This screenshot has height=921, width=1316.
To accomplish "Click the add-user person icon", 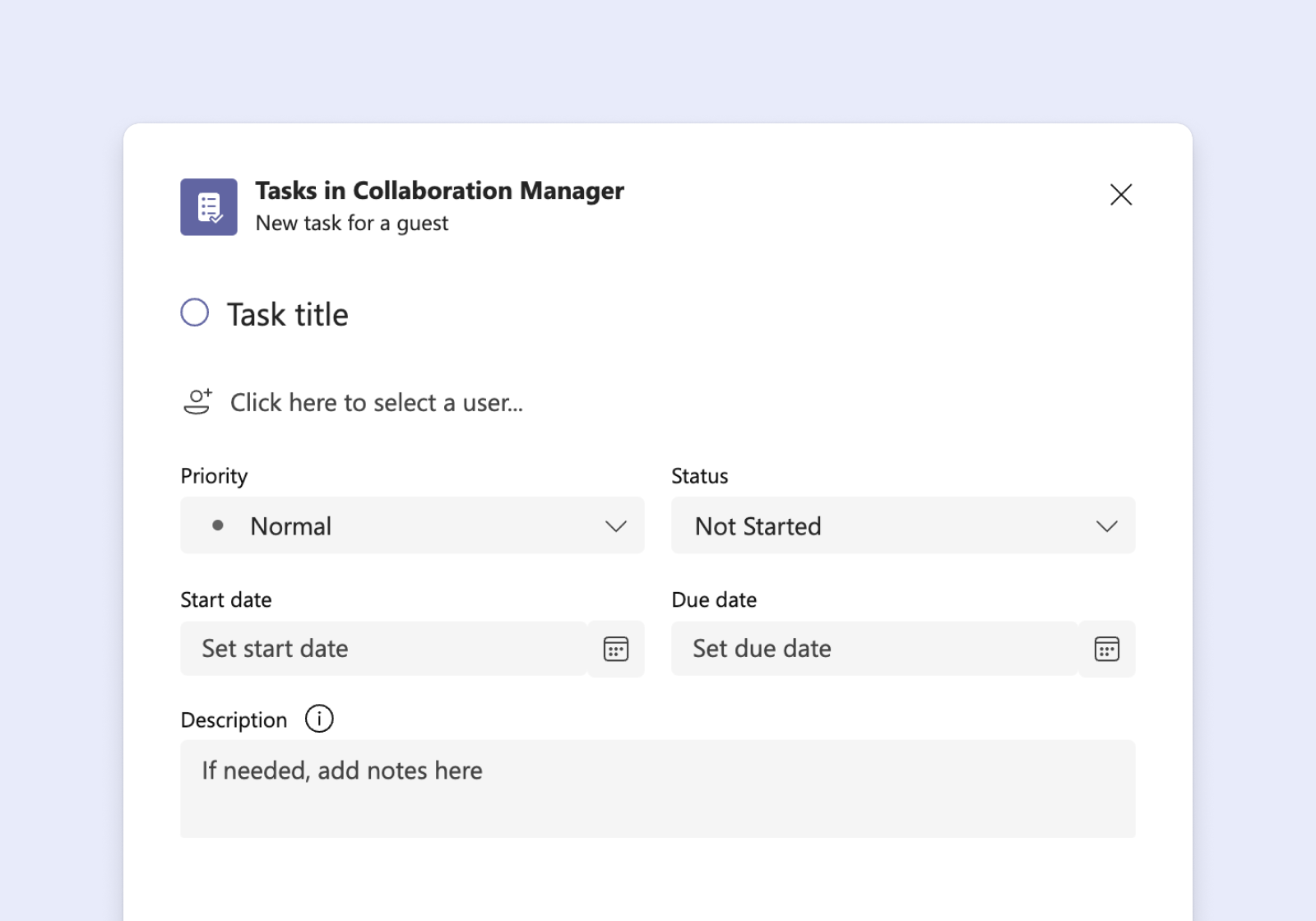I will pyautogui.click(x=197, y=402).
